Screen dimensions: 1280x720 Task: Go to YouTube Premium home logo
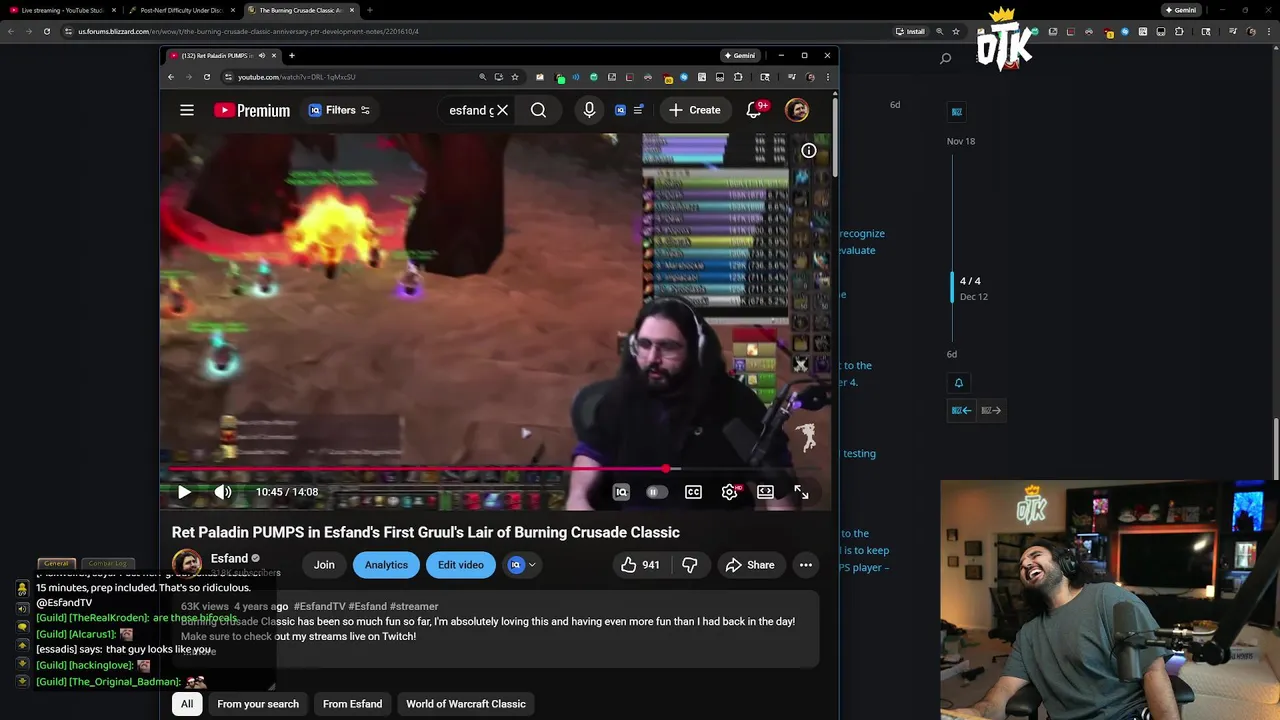[x=252, y=110]
